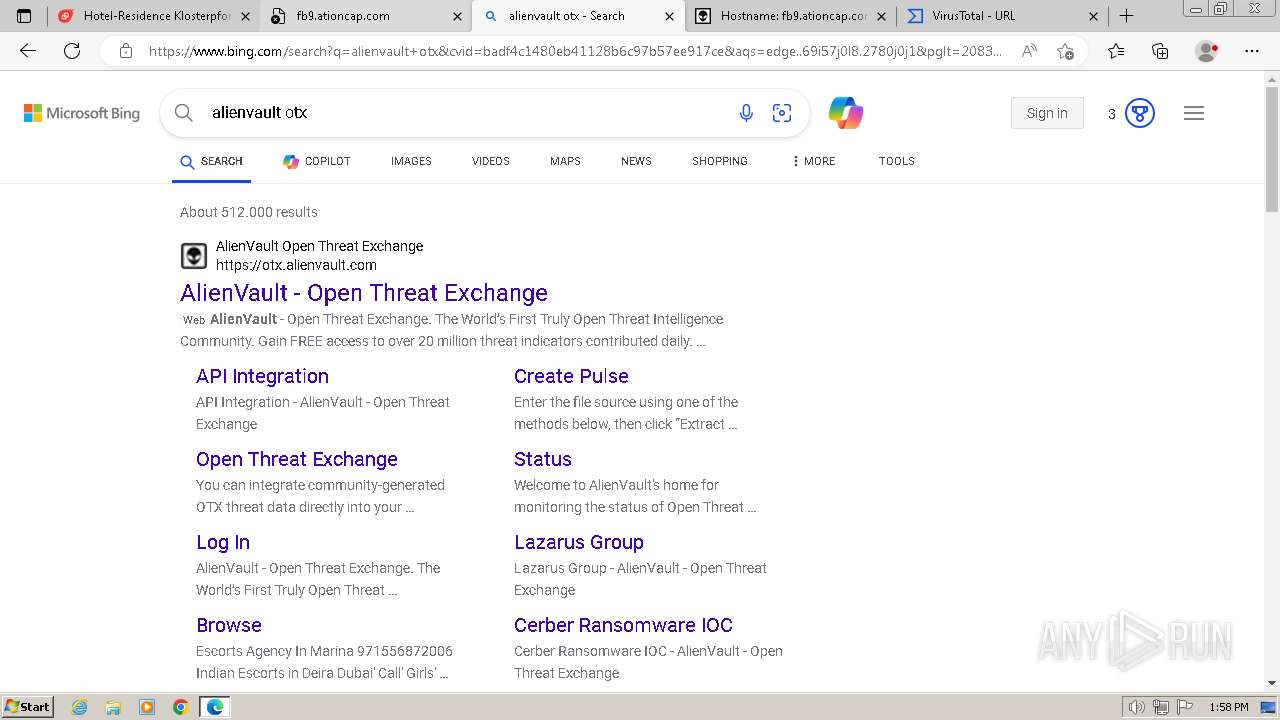1280x720 pixels.
Task: Click the taskbar clock 1:58 PM
Action: click(x=1228, y=707)
